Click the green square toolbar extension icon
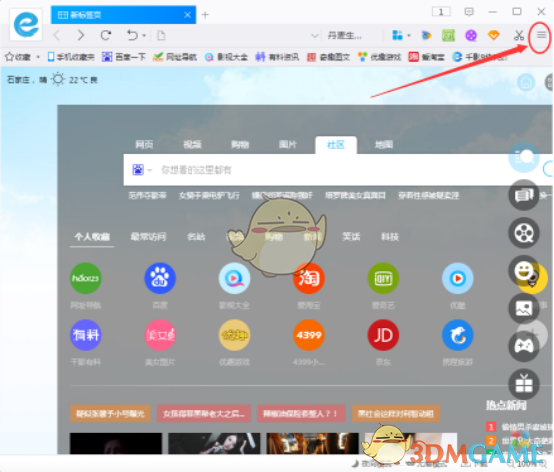This screenshot has height=472, width=554. pyautogui.click(x=448, y=35)
